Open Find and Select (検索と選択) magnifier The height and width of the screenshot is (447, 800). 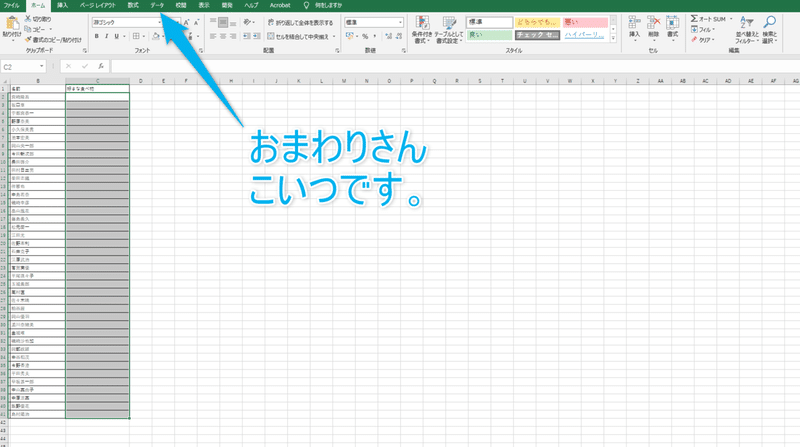(769, 30)
